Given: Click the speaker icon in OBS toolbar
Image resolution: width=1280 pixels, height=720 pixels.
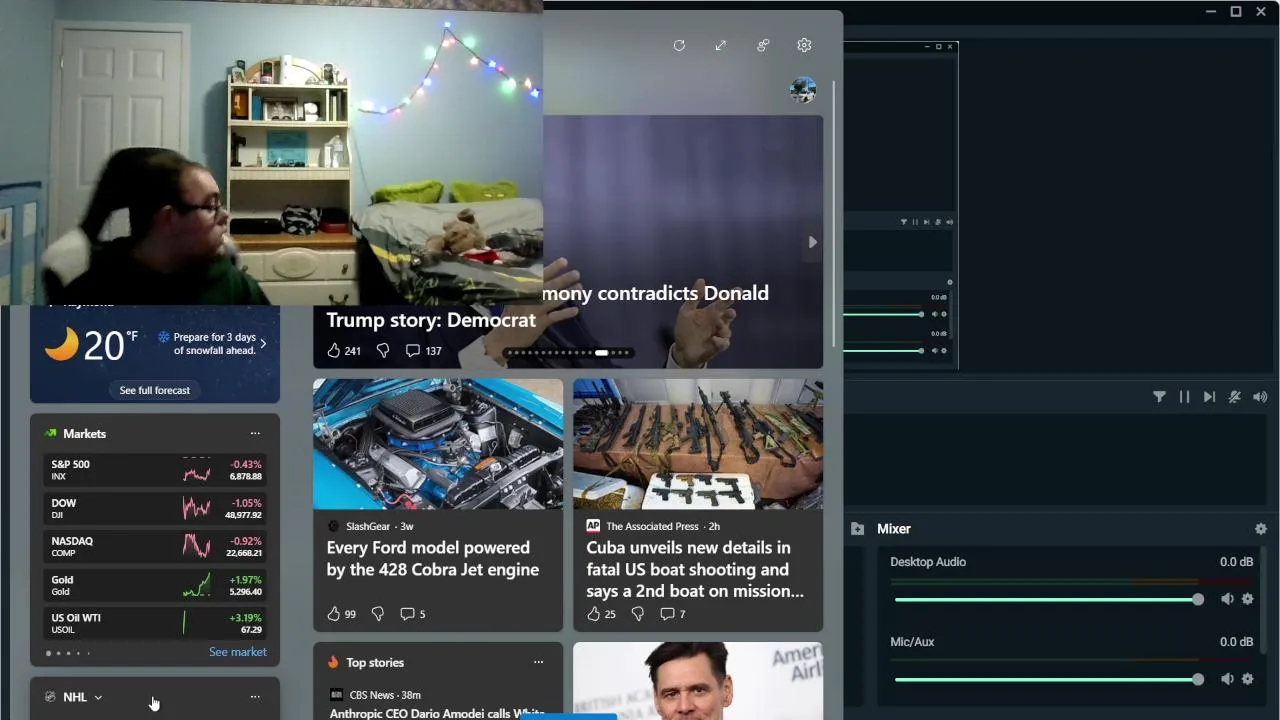Looking at the screenshot, I should tap(1260, 397).
